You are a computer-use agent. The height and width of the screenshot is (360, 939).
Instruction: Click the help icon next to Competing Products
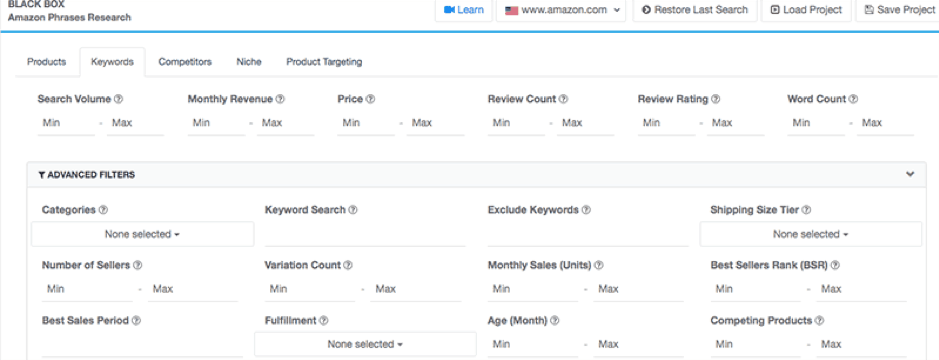pyautogui.click(x=819, y=321)
